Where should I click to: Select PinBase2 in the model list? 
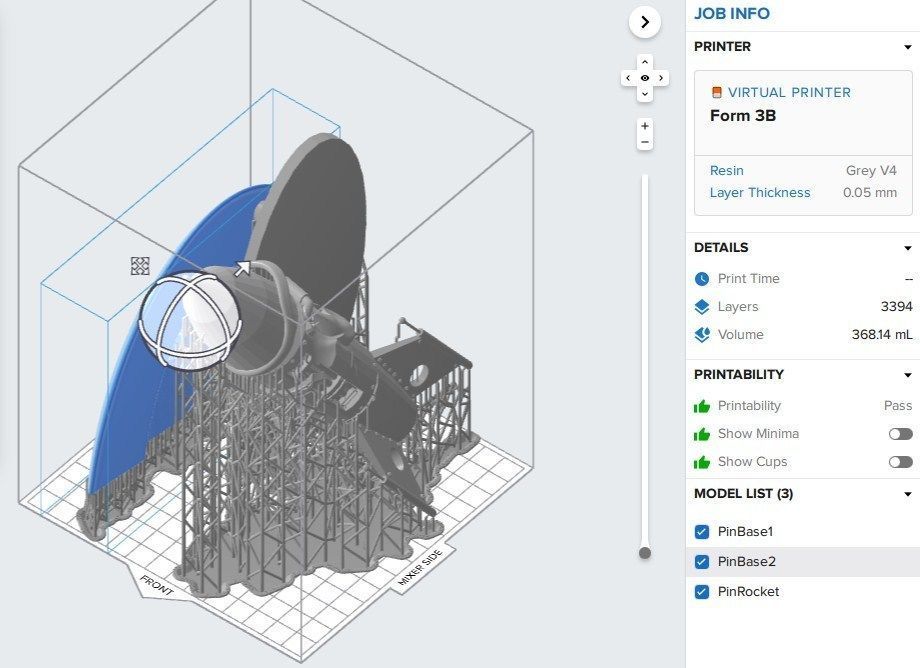point(746,562)
